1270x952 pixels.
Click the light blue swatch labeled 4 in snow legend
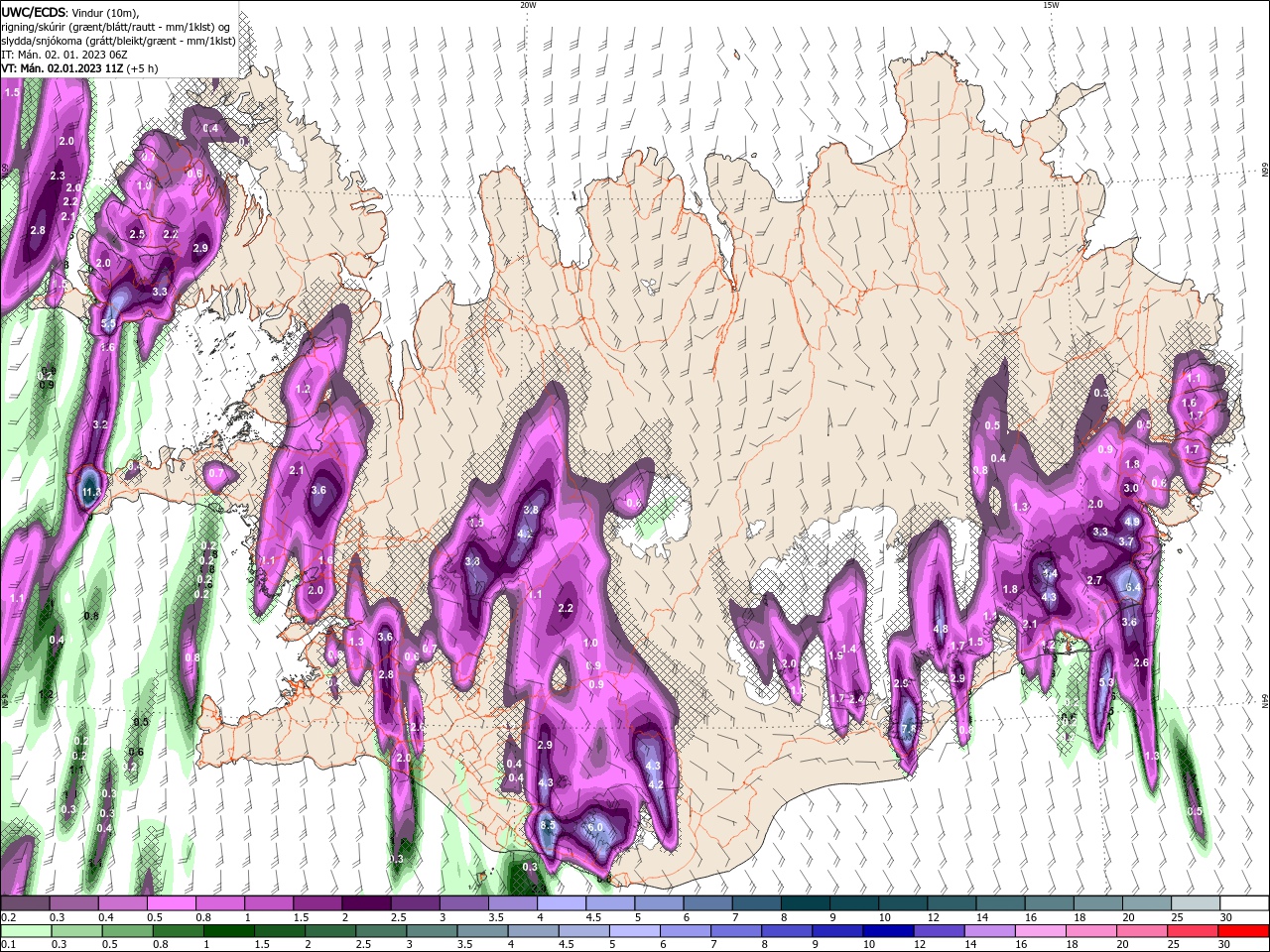click(562, 903)
